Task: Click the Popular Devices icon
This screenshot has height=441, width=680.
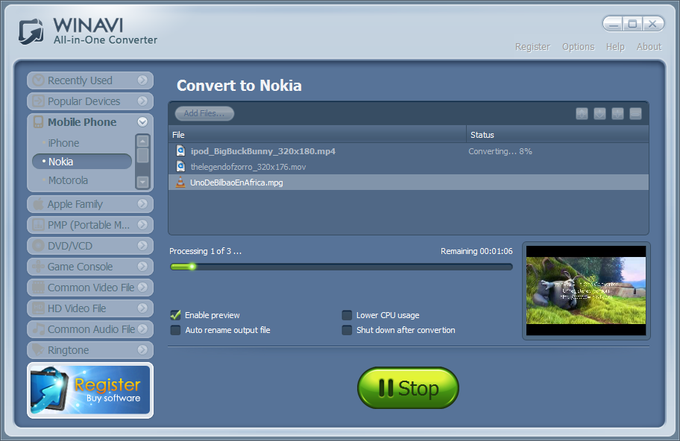Action: [39, 101]
